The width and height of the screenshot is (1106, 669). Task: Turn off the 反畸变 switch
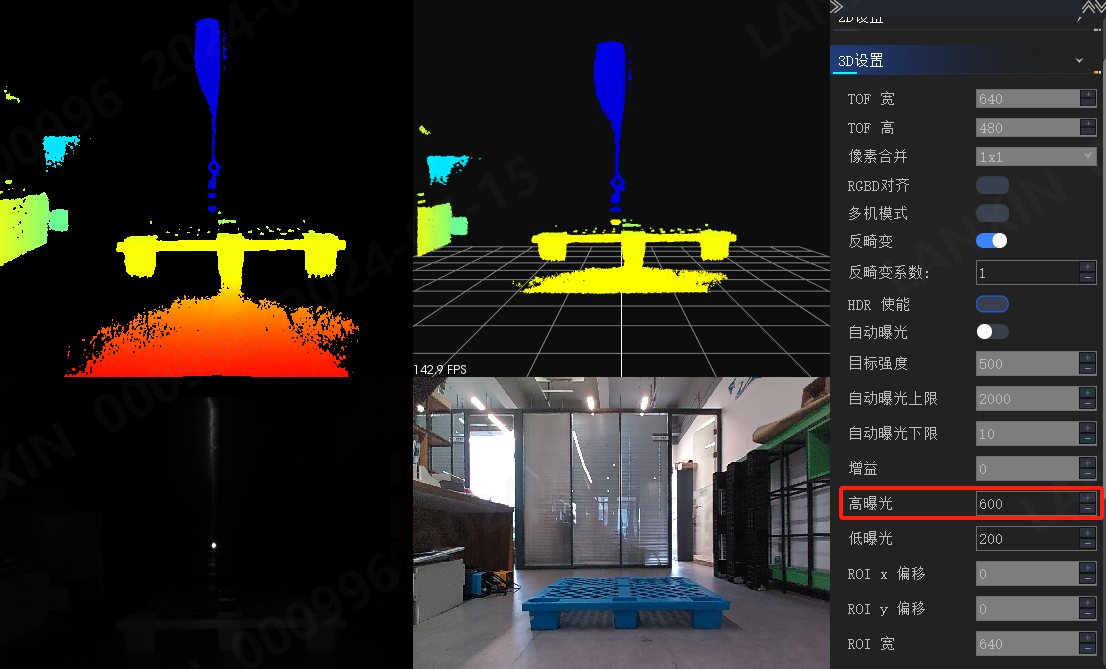[992, 241]
